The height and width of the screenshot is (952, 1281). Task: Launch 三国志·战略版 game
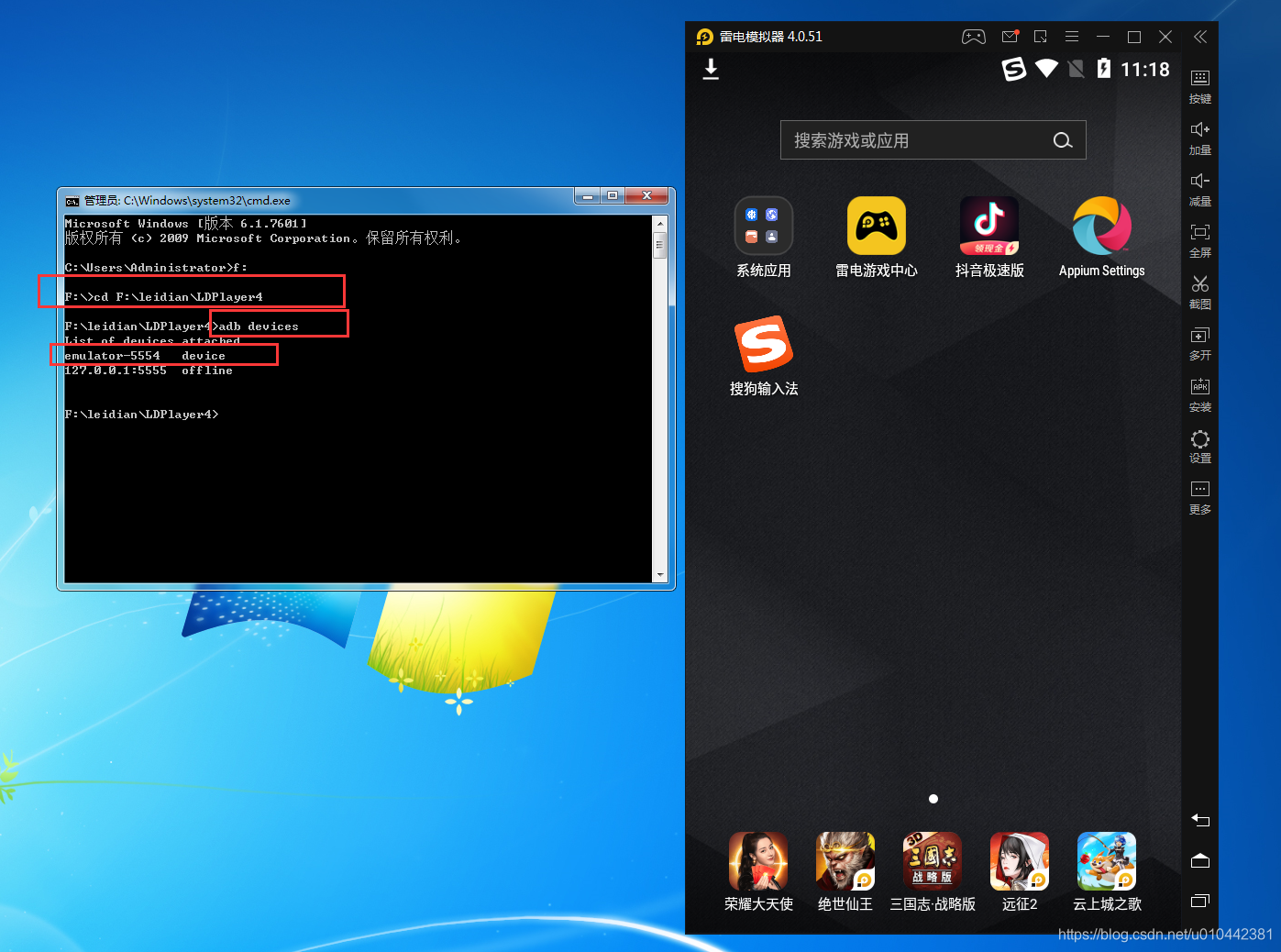click(x=933, y=861)
